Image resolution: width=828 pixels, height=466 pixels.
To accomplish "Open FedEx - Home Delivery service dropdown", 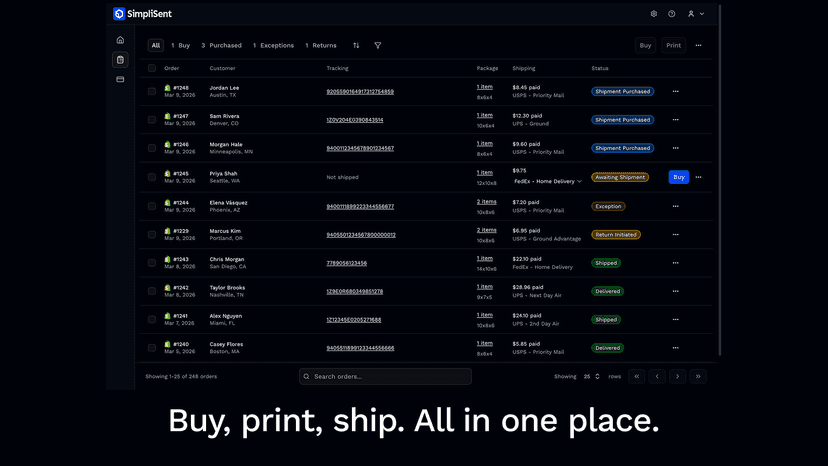I will coord(548,181).
